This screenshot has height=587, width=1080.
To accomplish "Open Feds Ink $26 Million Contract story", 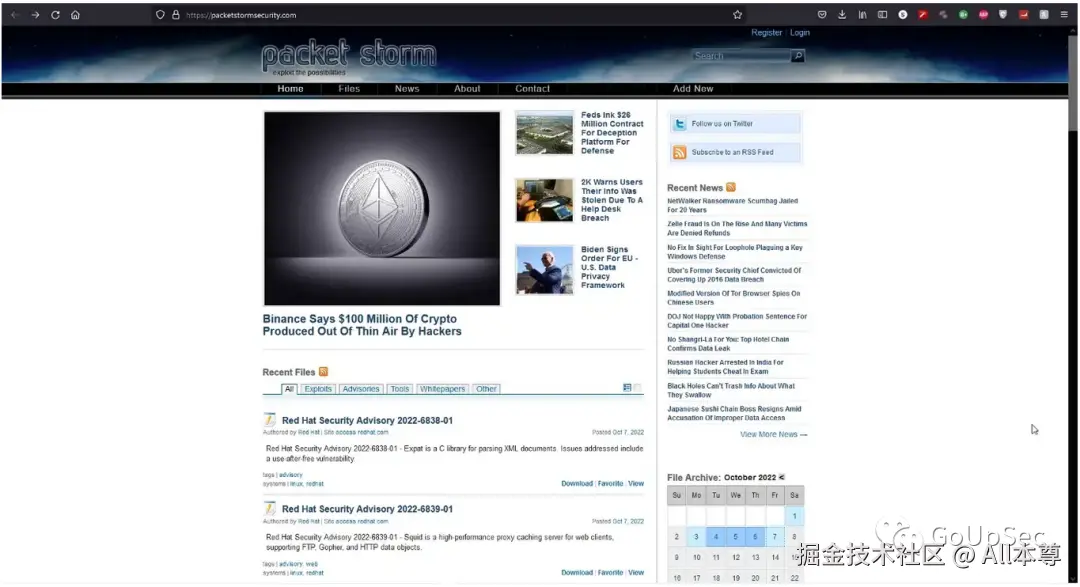I will coord(612,133).
